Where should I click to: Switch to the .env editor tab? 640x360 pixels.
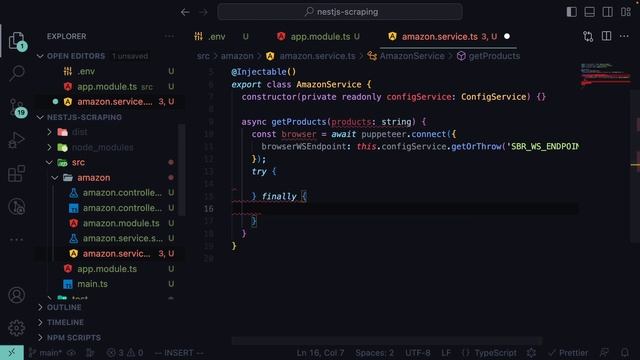(221, 36)
